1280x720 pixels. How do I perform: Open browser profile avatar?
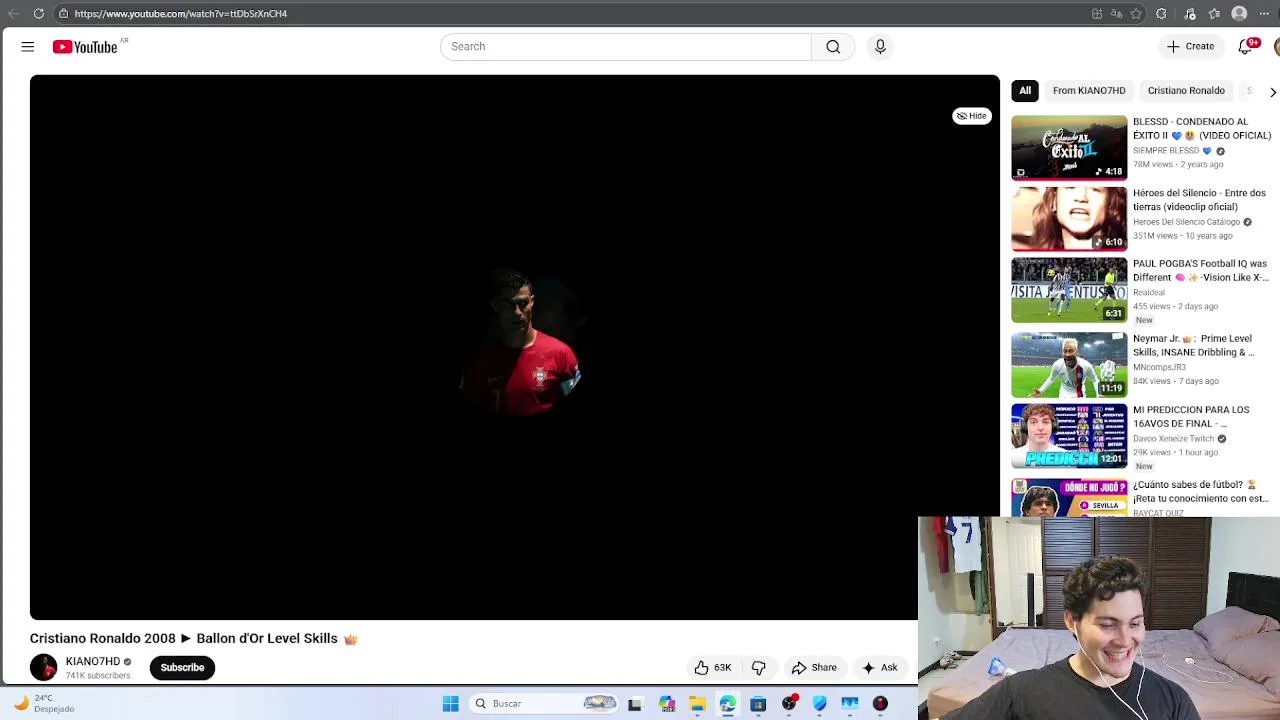coord(1240,14)
